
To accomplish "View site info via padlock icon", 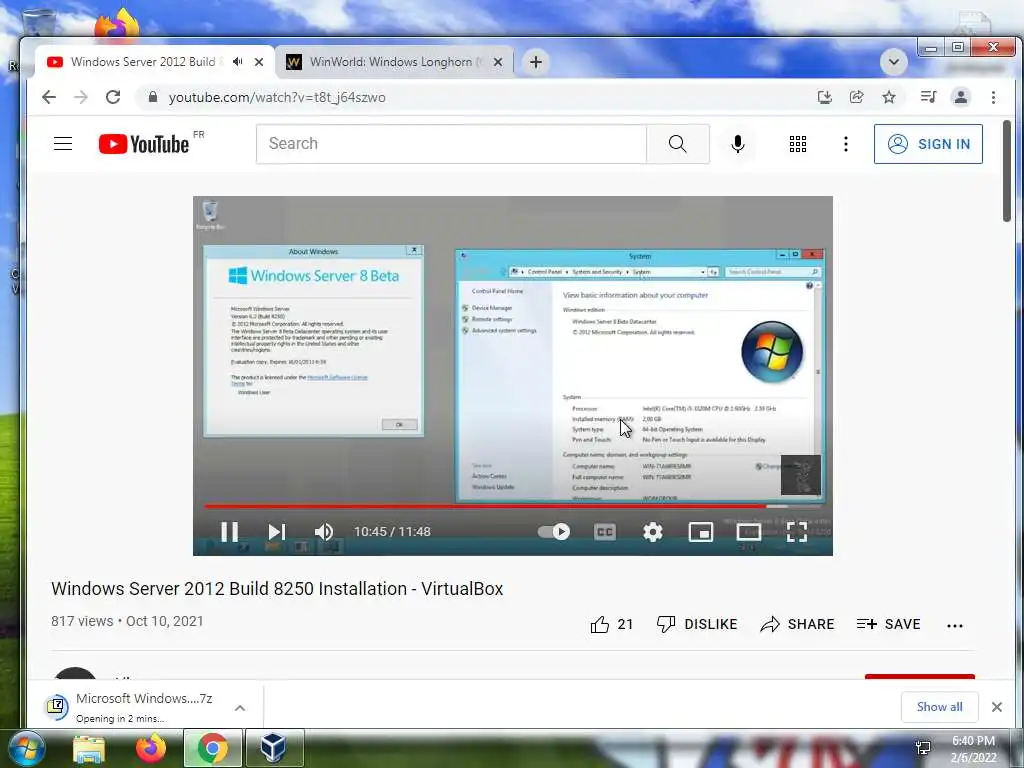I will [x=153, y=97].
